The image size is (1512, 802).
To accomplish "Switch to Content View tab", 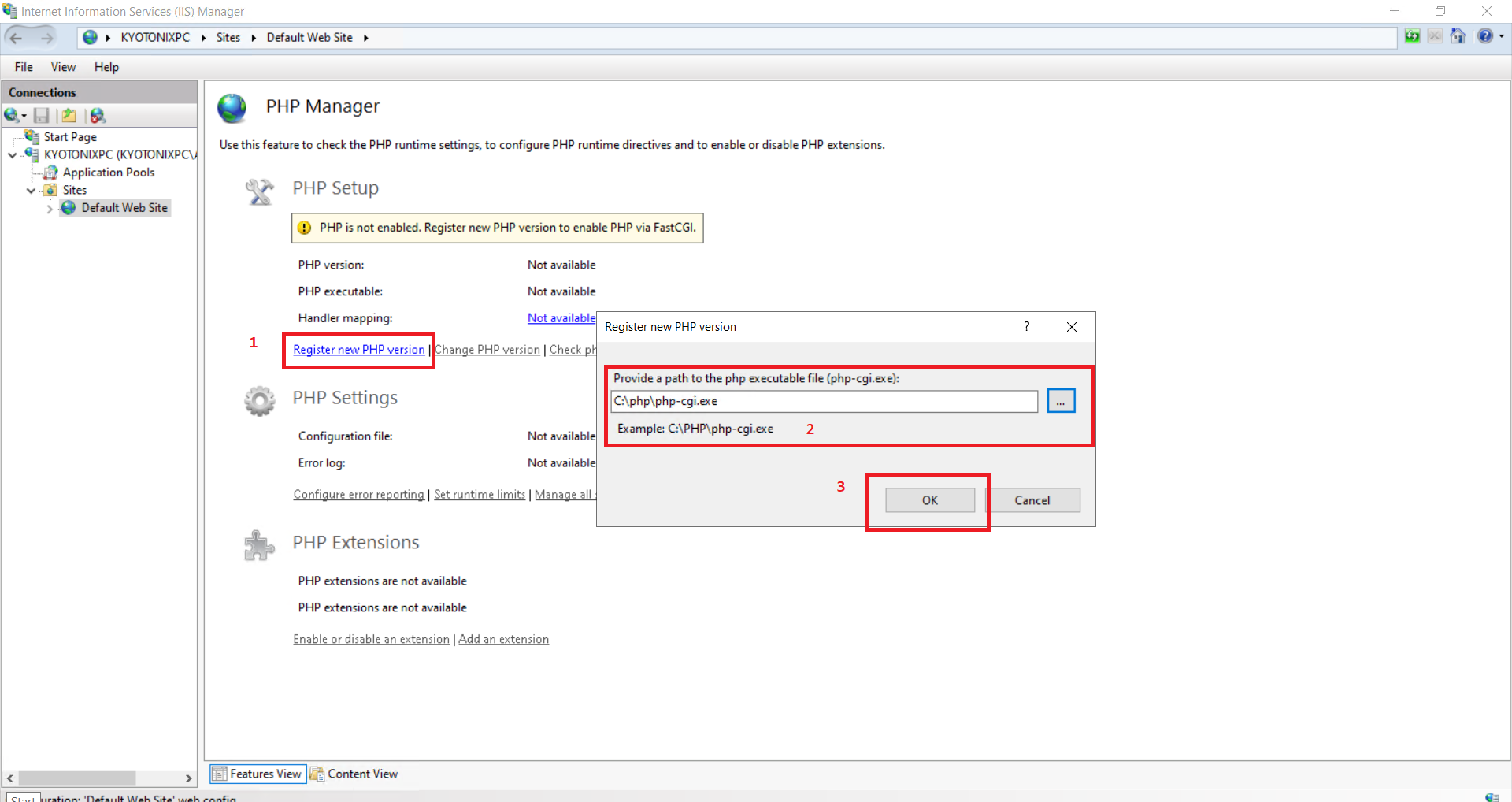I will pos(354,774).
